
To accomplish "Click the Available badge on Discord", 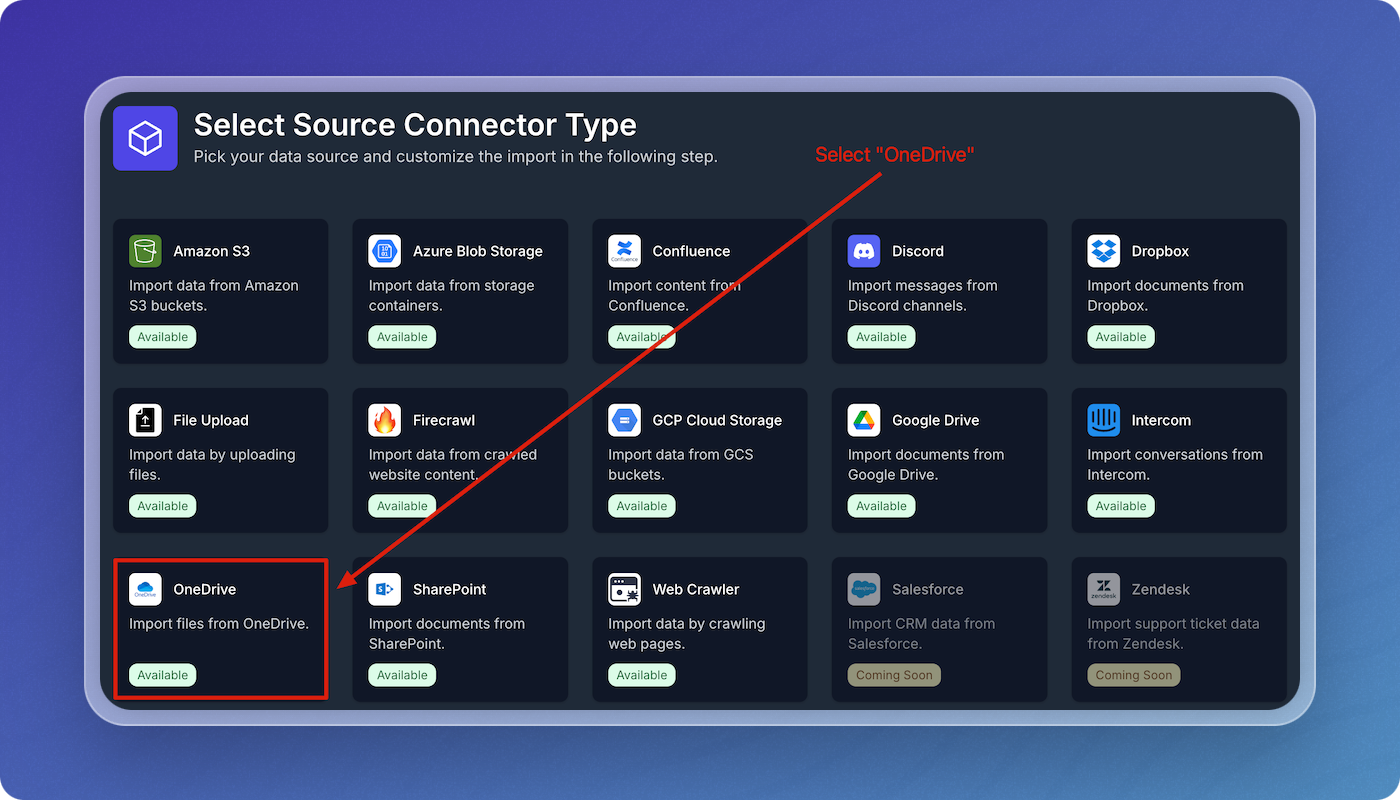I will (882, 337).
